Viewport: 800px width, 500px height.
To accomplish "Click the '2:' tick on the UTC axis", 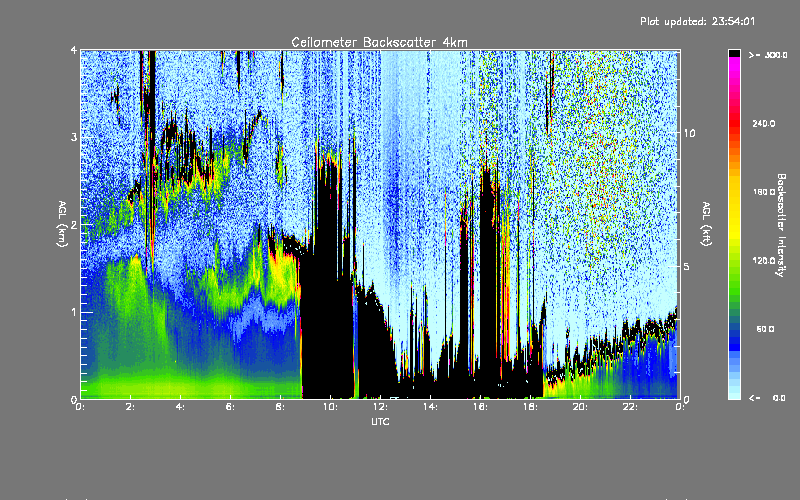I will tap(130, 407).
